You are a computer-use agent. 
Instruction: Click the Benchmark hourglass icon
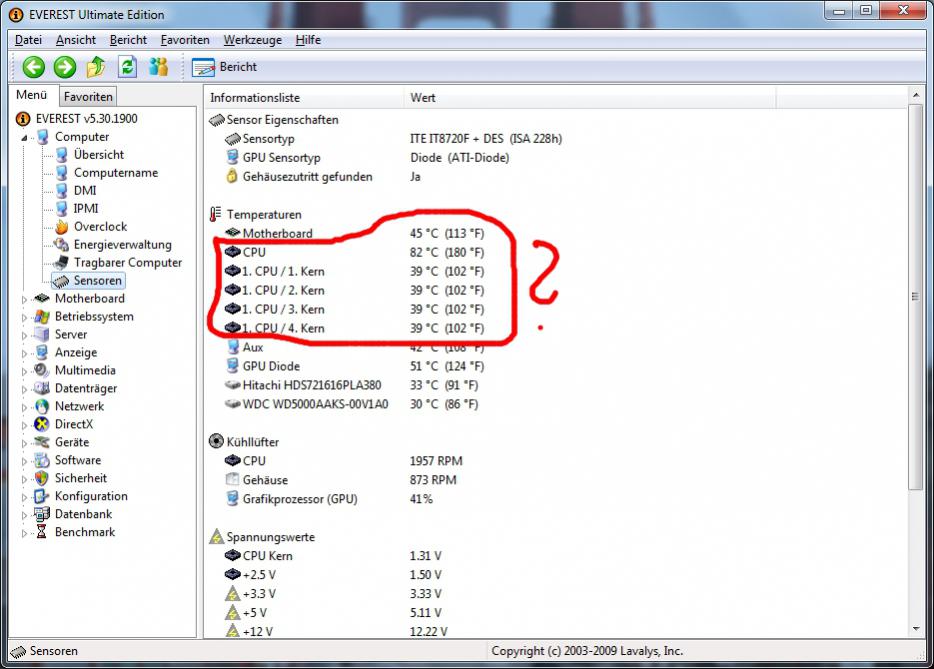pos(42,532)
